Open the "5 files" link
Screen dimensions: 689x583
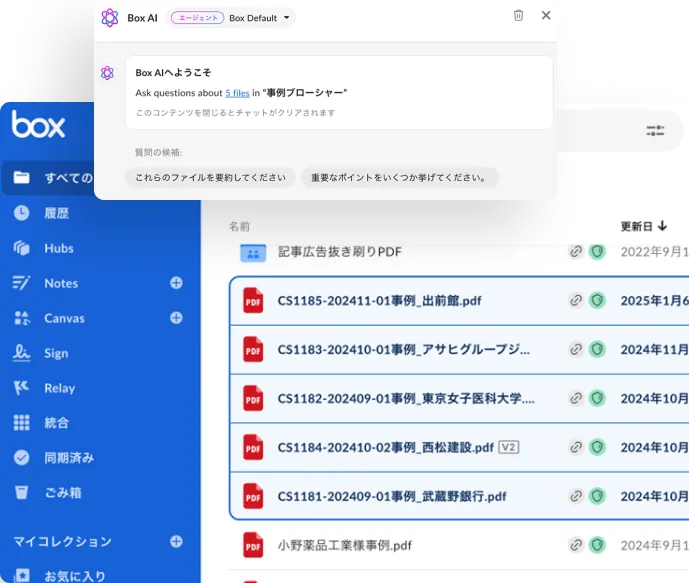pyautogui.click(x=237, y=93)
